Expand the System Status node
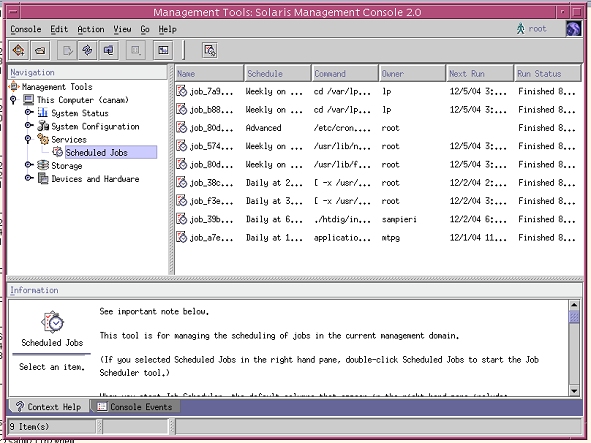Viewport: 591px width, 443px height. pos(29,112)
